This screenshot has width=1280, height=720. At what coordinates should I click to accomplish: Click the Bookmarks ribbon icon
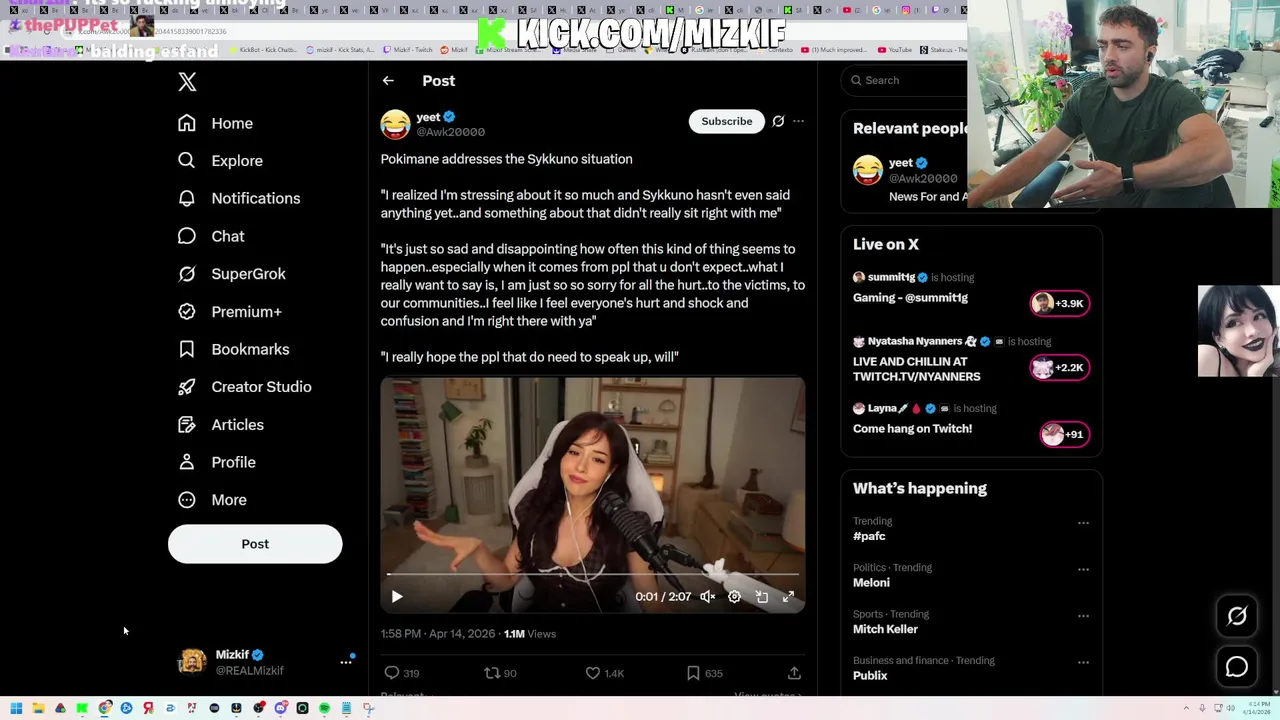[187, 349]
